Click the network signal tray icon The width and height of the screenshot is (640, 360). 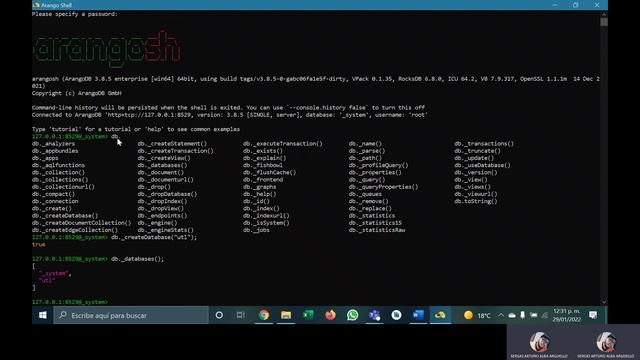[x=544, y=315]
